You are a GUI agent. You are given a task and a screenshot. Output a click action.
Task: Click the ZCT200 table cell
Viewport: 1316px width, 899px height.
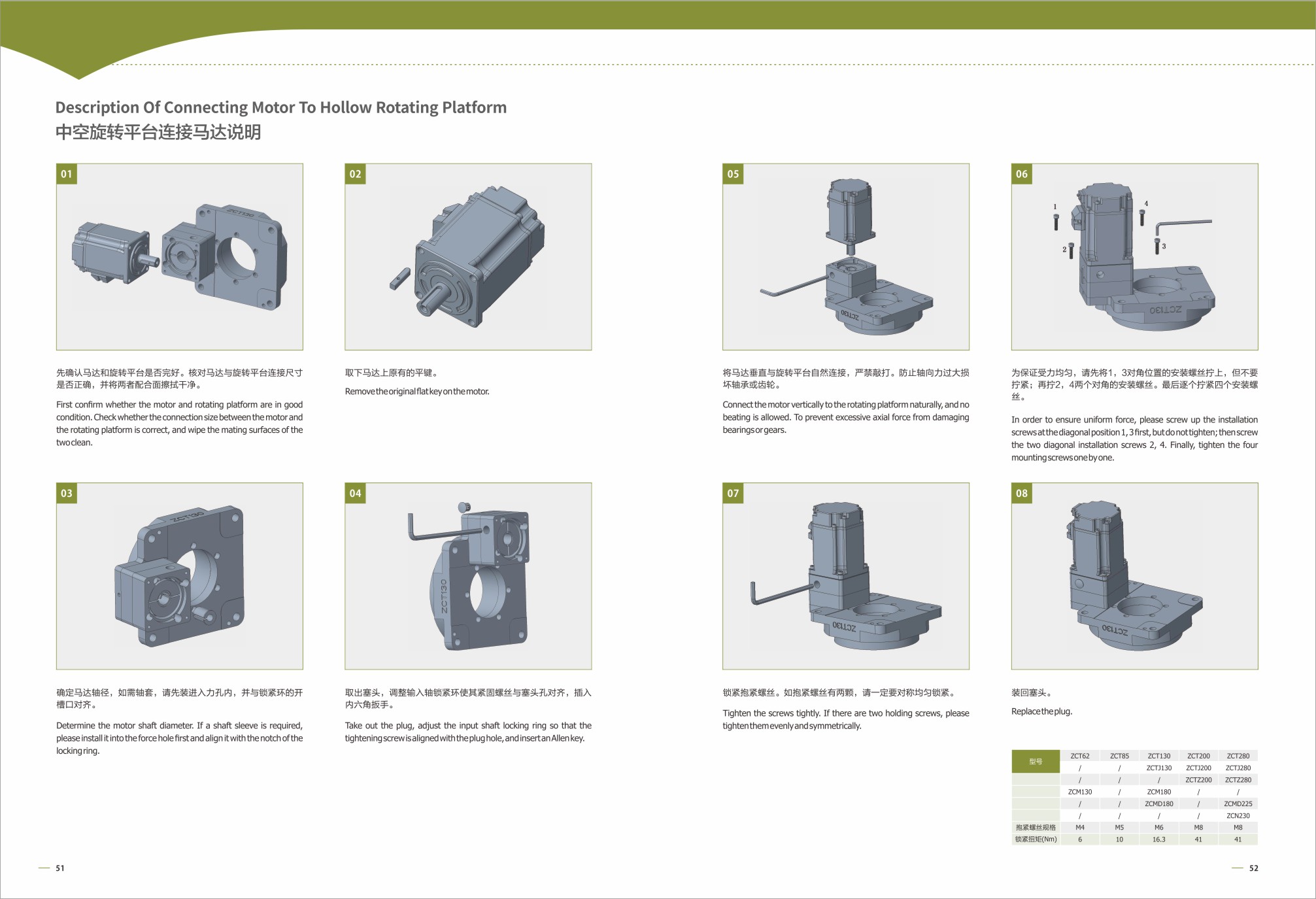1198,756
